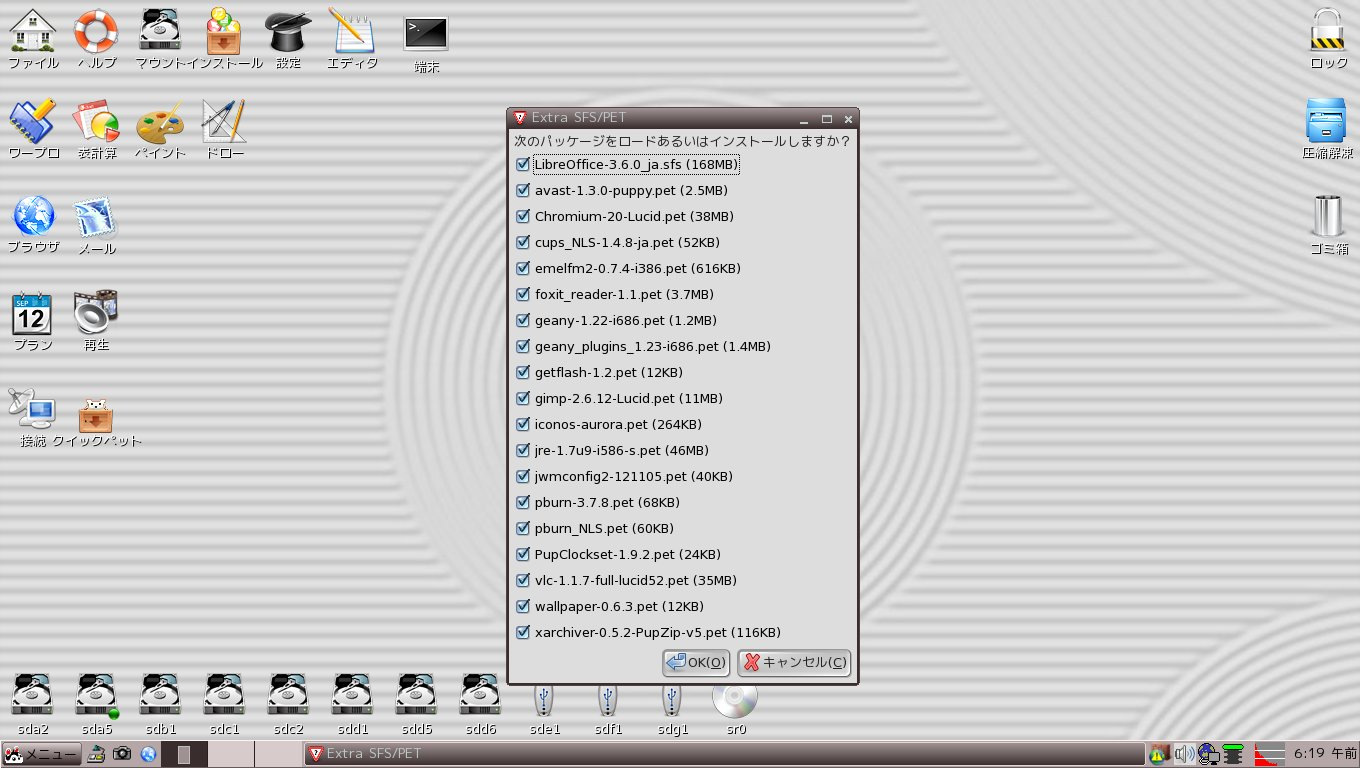Uncheck avast-1.3.0-puppy.pet package
This screenshot has width=1360, height=768.
(523, 190)
